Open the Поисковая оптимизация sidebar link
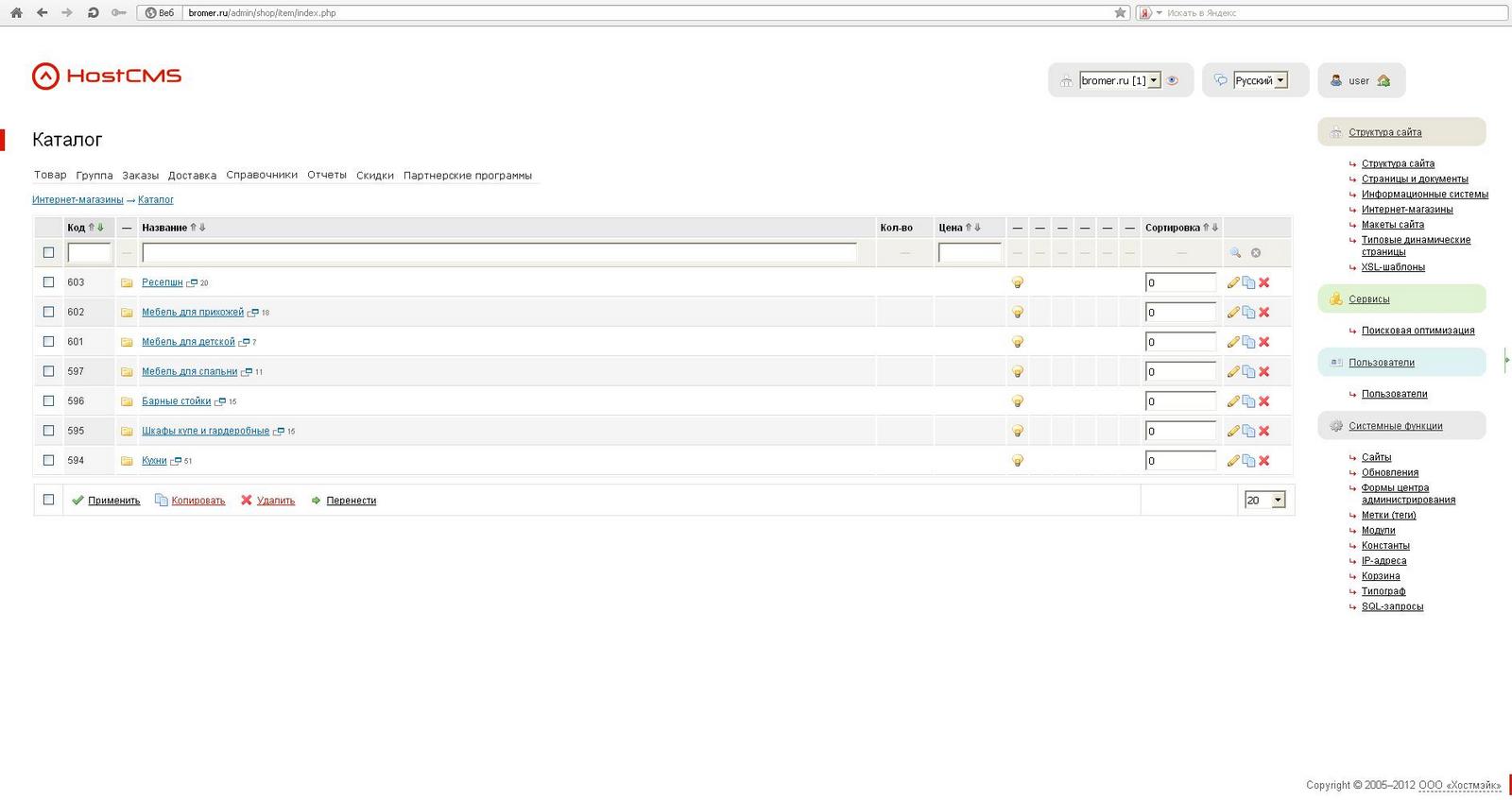The height and width of the screenshot is (800, 1512). 1417,331
